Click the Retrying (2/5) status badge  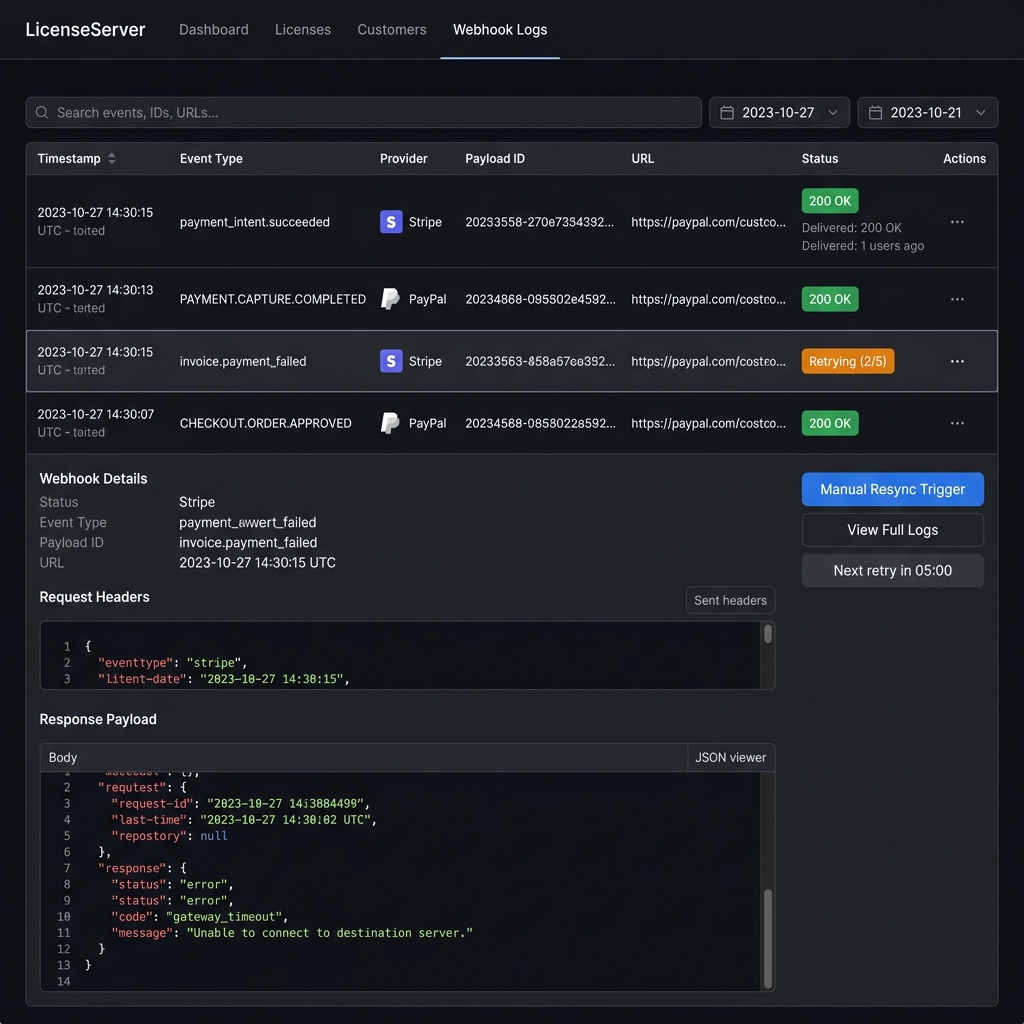coord(848,361)
